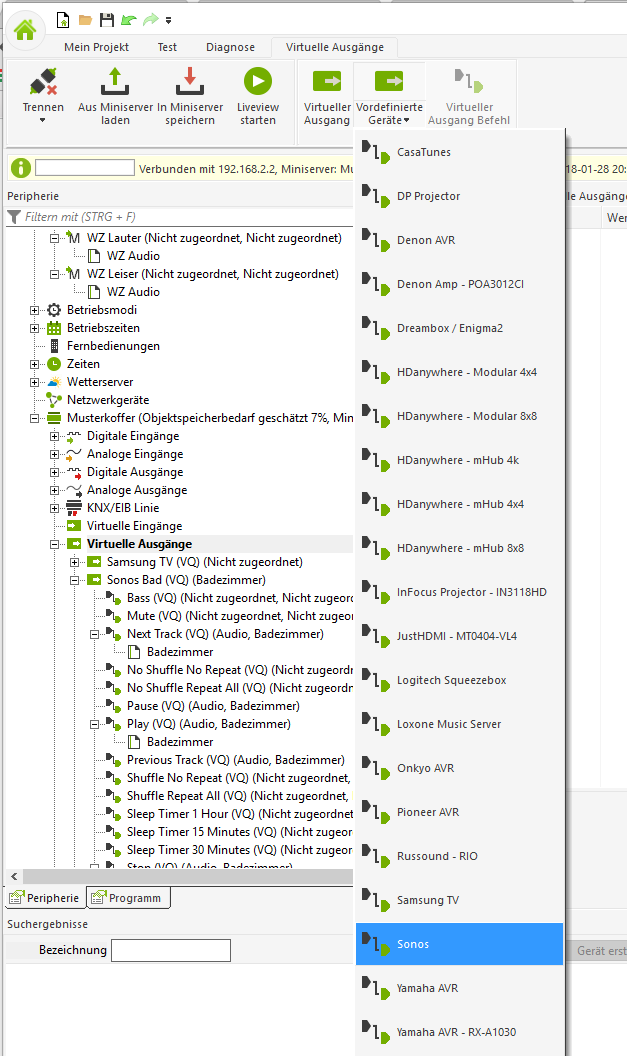
Task: Select the Virtuelle Eingänge tree item
Action: coord(134,526)
